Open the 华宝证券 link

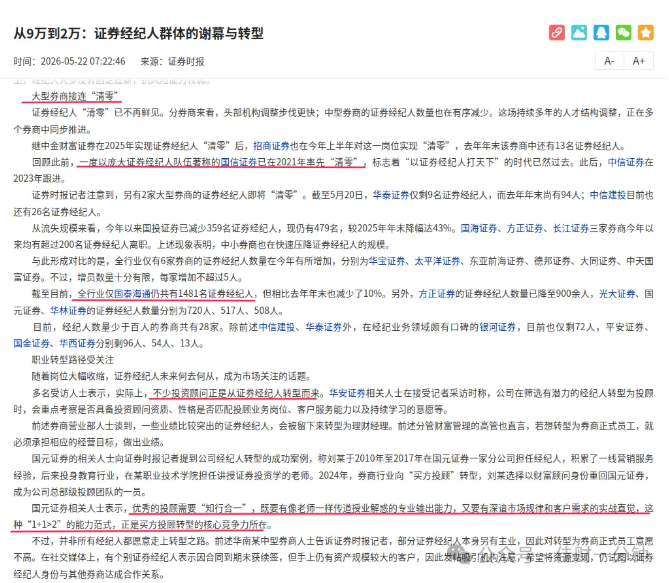click(387, 261)
